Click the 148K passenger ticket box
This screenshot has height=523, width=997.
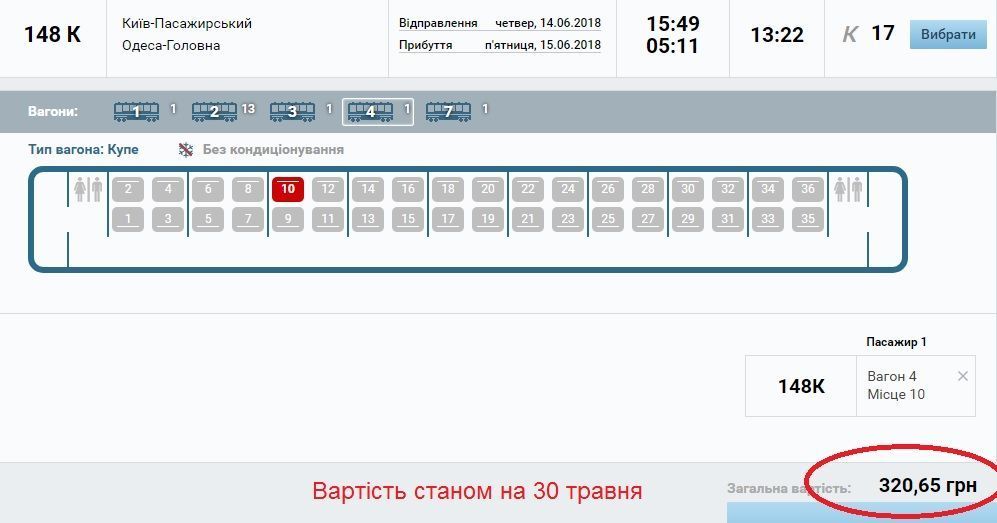tap(801, 386)
